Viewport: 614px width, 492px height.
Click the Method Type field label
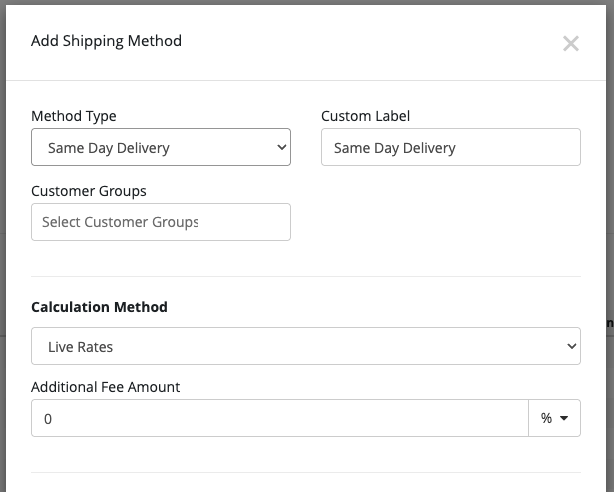coord(74,116)
